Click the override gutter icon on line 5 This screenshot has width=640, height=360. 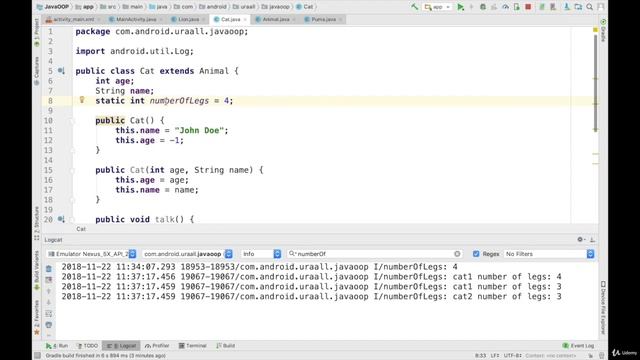[61, 71]
